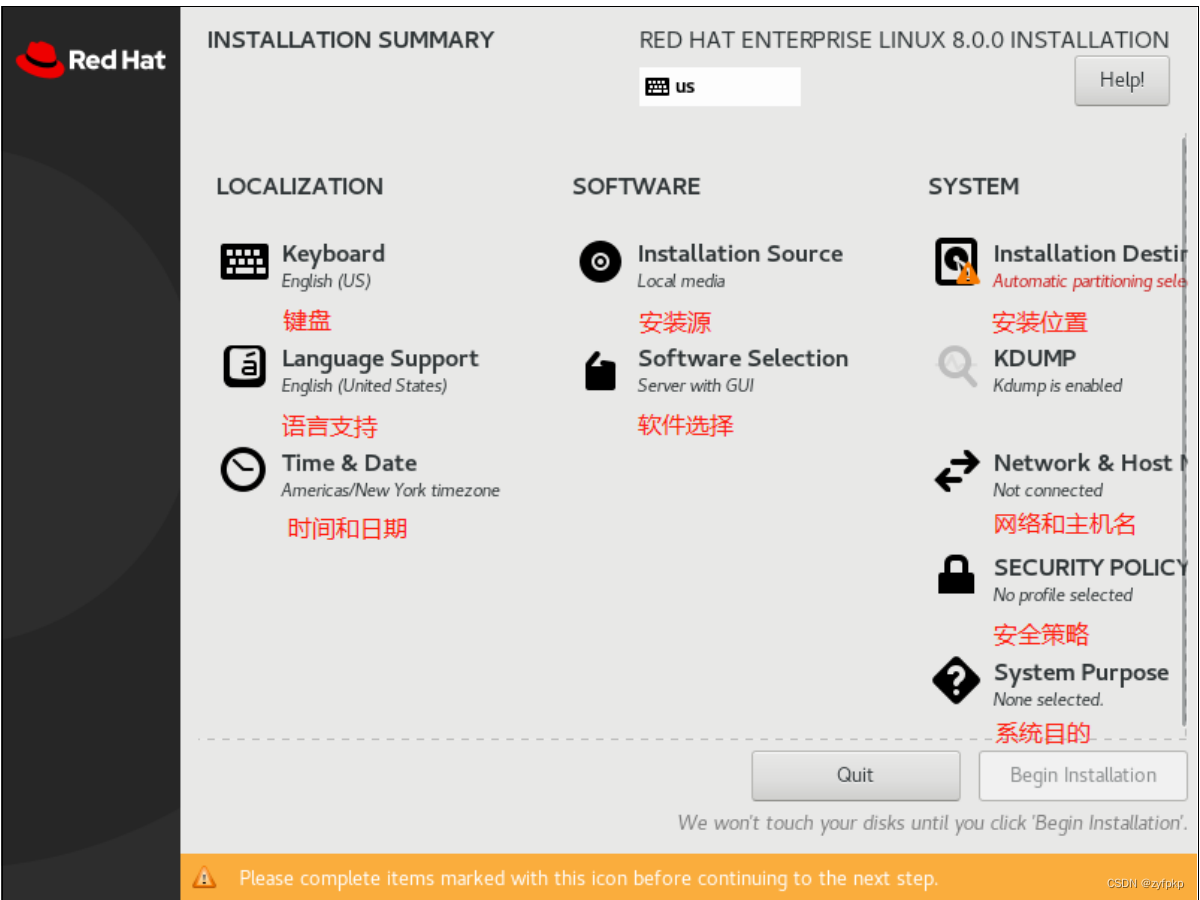Click the LOCALIZATION section heading
Image resolution: width=1200 pixels, height=900 pixels.
point(300,187)
